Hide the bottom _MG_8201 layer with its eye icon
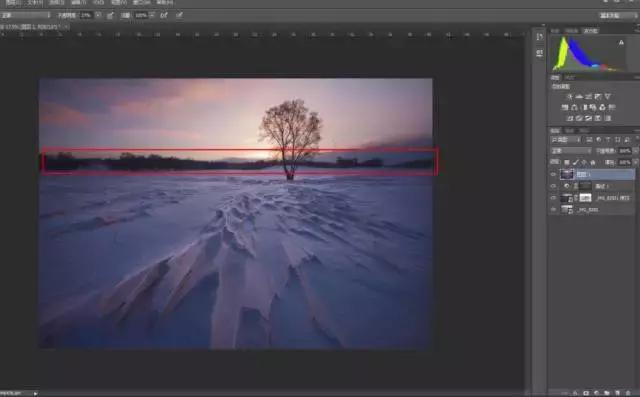 [x=553, y=209]
